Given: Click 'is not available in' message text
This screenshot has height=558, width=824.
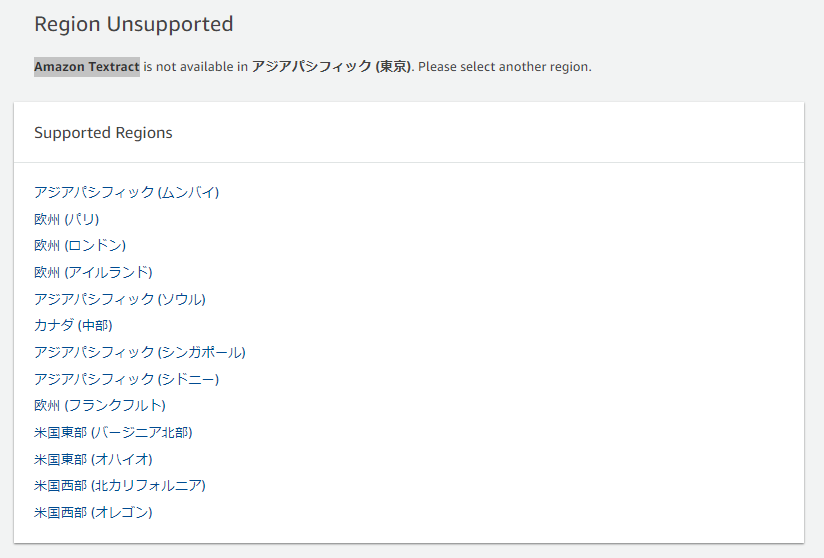Looking at the screenshot, I should click(x=195, y=67).
